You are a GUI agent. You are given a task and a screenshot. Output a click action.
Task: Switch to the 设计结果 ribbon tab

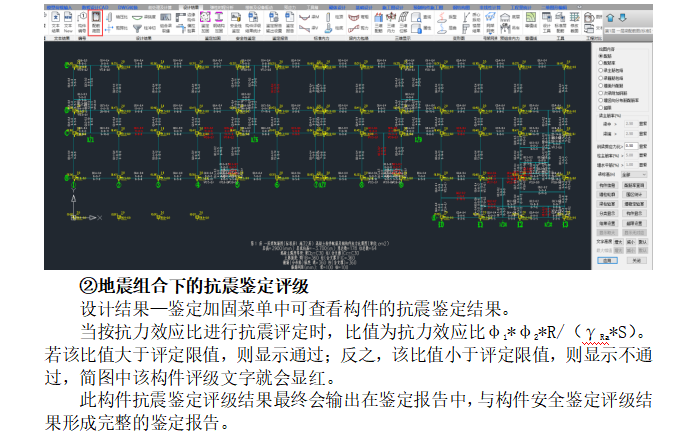191,7
